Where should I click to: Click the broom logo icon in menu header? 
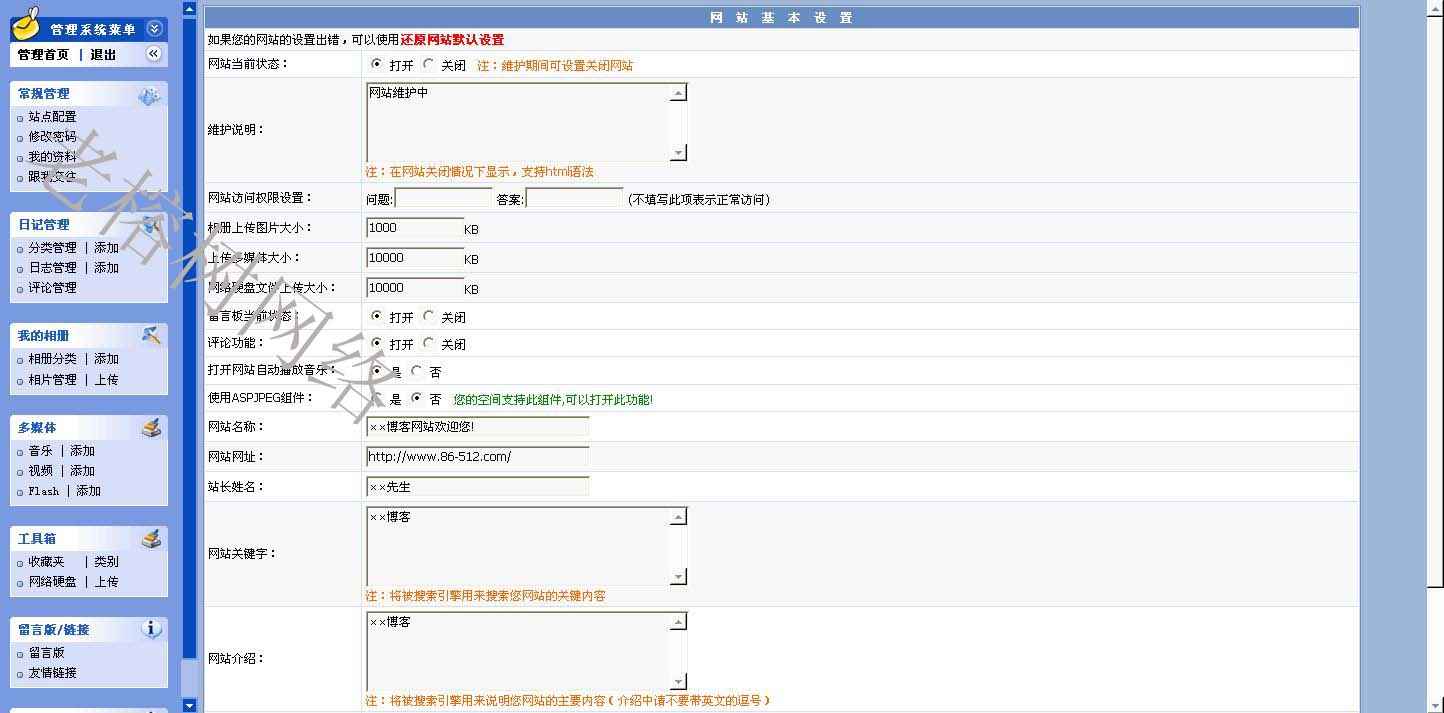[26, 23]
